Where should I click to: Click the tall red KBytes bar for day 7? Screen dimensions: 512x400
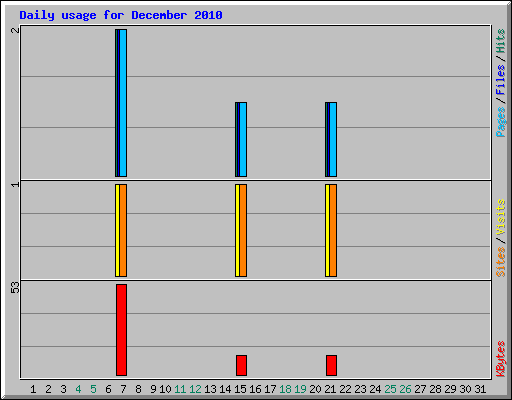(121, 330)
